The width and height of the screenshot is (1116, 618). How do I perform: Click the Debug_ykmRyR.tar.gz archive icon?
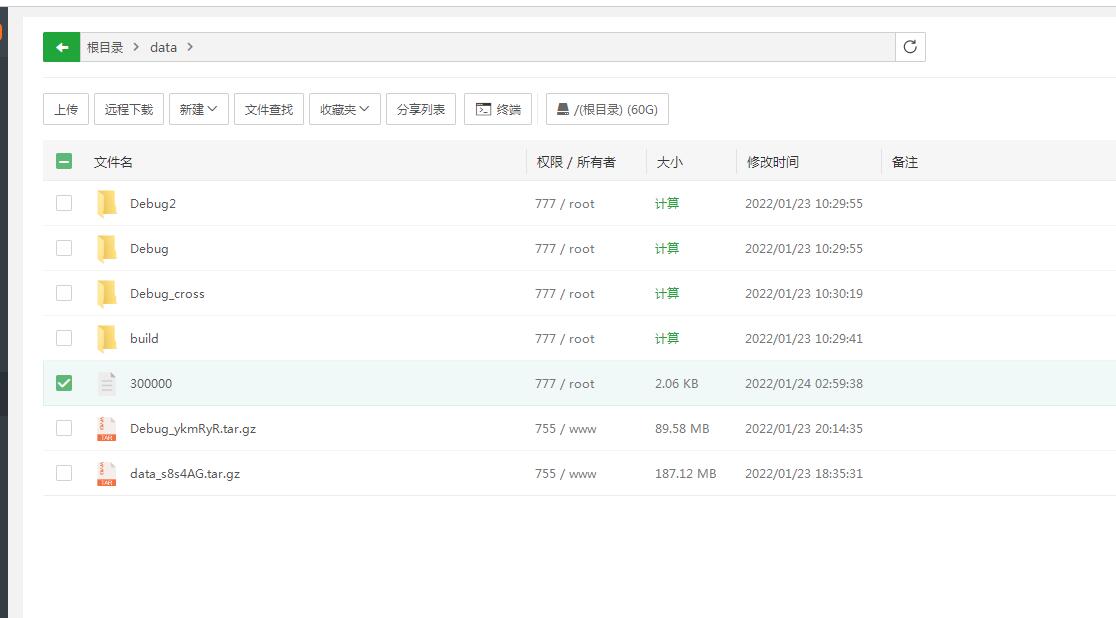pyautogui.click(x=107, y=429)
